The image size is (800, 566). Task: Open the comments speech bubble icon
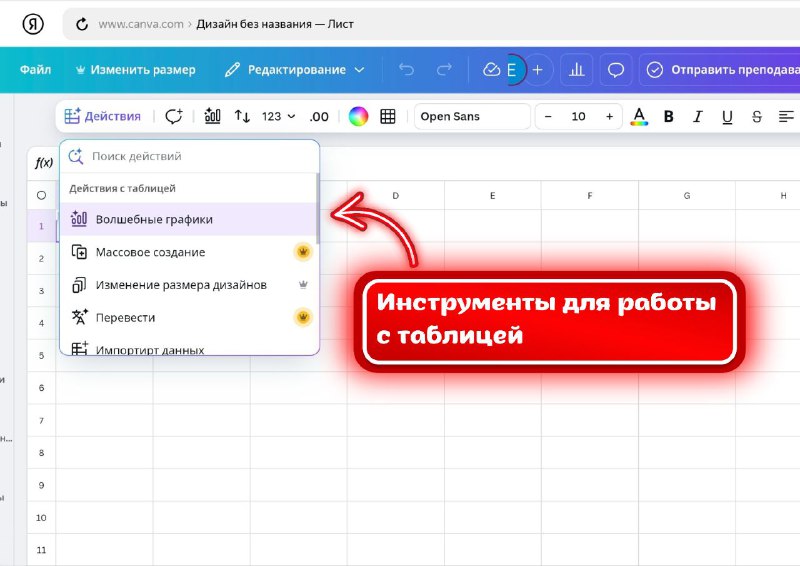click(x=616, y=69)
